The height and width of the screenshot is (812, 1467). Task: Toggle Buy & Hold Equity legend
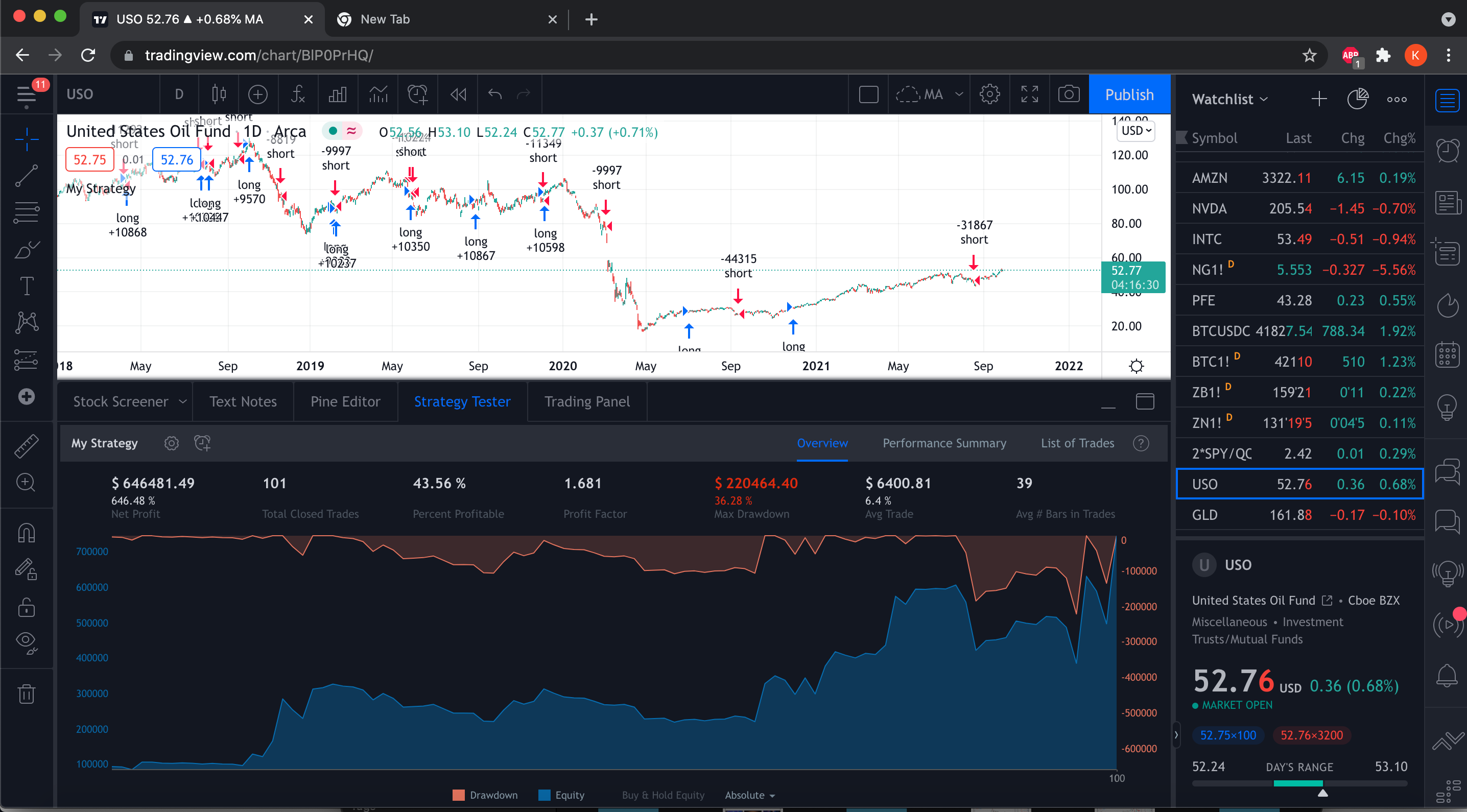point(662,795)
